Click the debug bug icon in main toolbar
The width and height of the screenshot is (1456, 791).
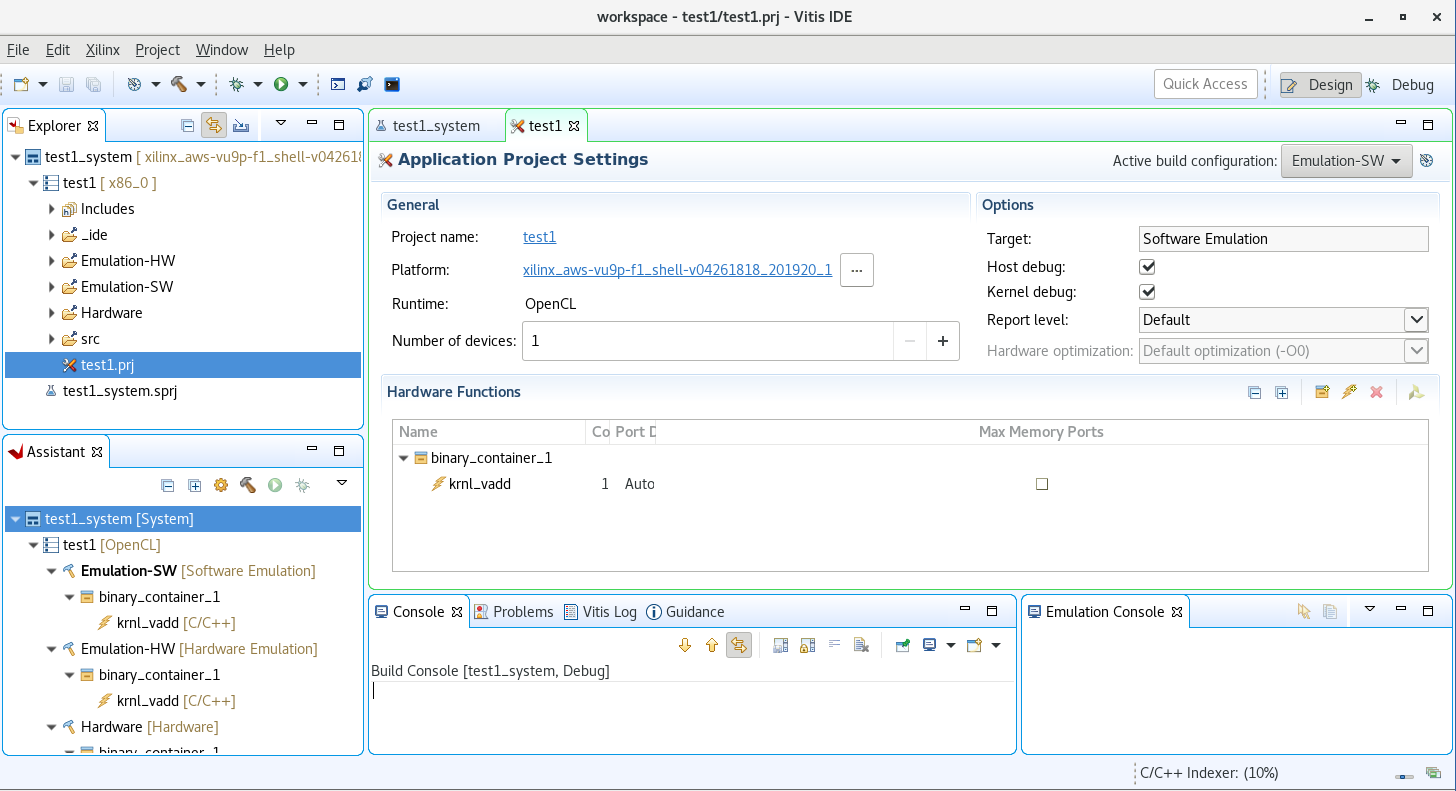(236, 85)
